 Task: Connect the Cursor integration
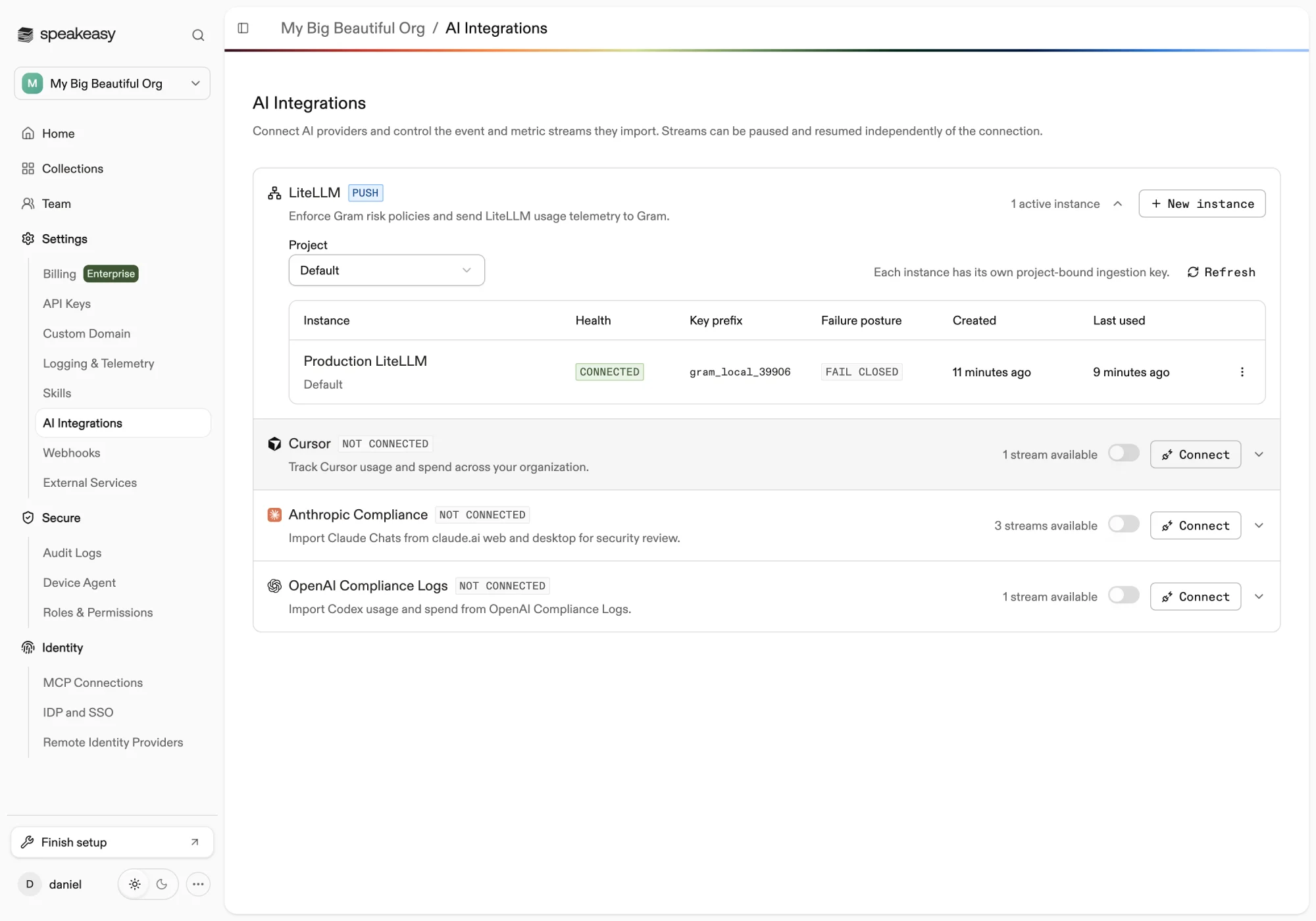tap(1196, 455)
